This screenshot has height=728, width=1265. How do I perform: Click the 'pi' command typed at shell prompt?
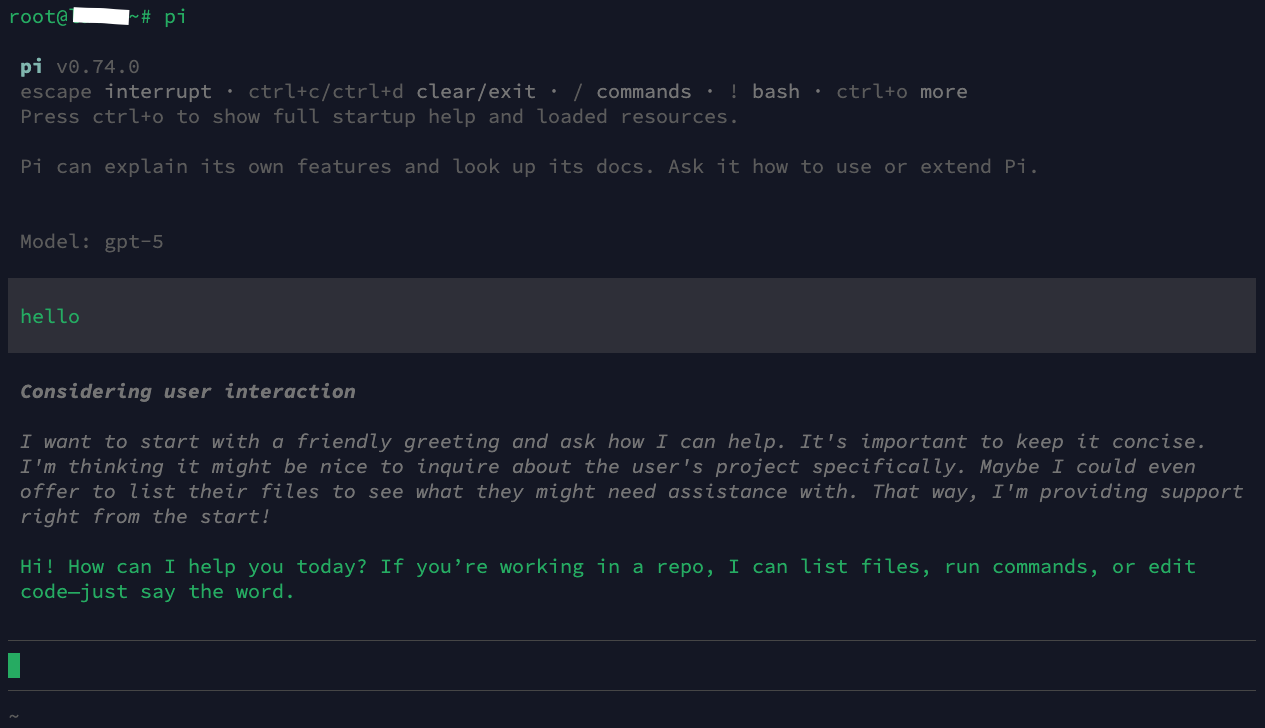click(175, 18)
